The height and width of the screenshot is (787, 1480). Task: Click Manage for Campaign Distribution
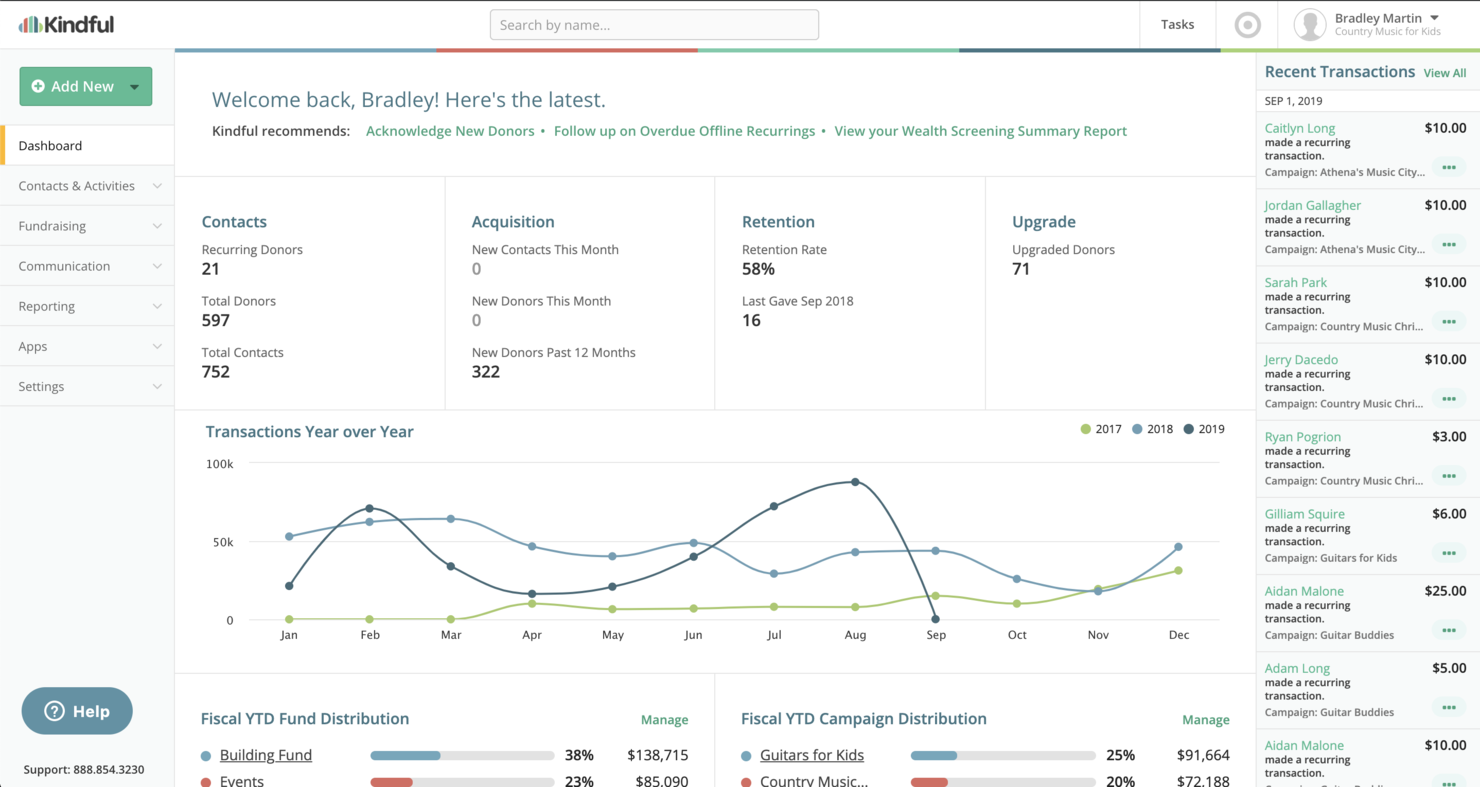point(1206,720)
